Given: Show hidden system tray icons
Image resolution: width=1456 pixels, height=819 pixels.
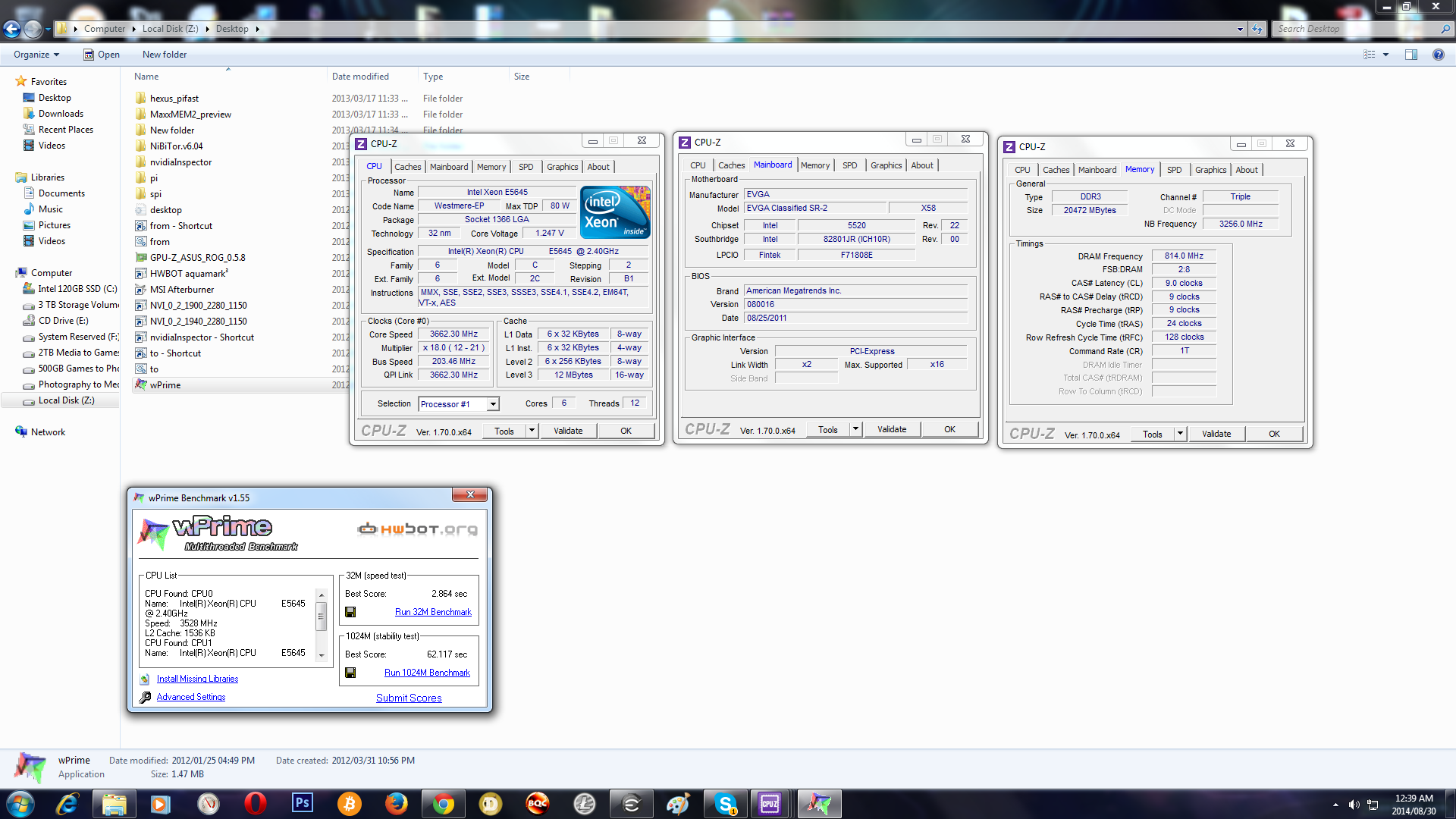Looking at the screenshot, I should (1335, 805).
